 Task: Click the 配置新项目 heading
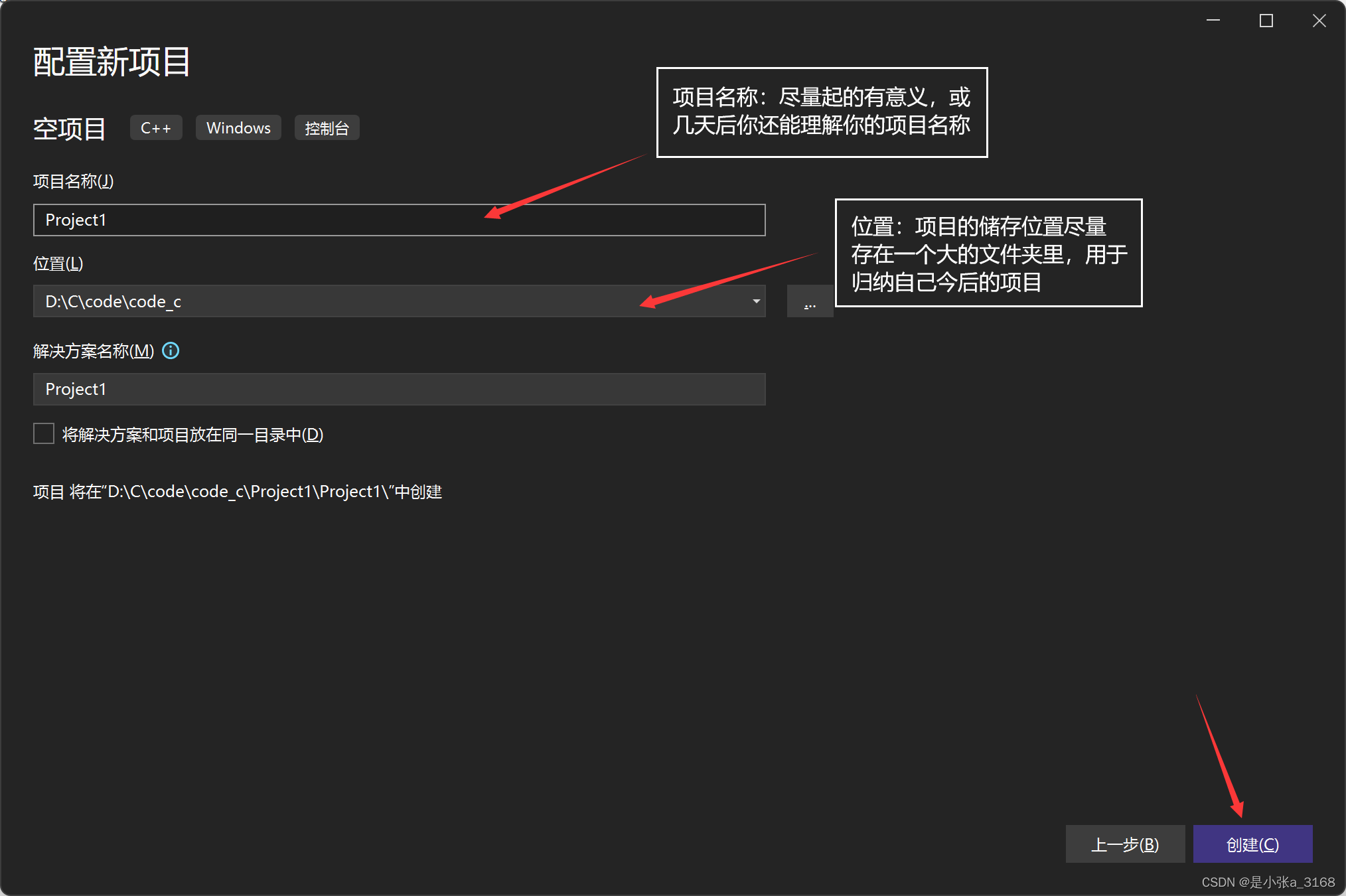tap(112, 62)
